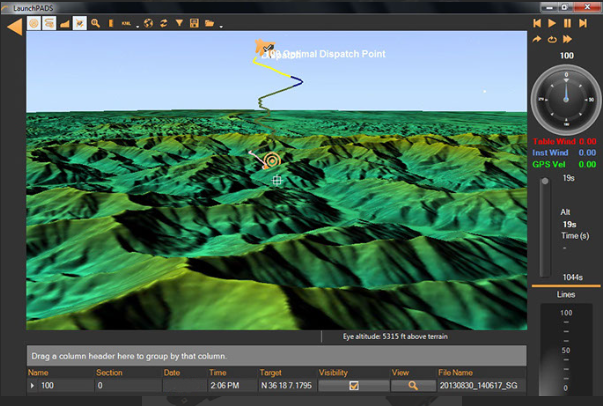Image resolution: width=603 pixels, height=406 pixels.
Task: Click the crosshair marker on the terrain
Action: coord(277,180)
